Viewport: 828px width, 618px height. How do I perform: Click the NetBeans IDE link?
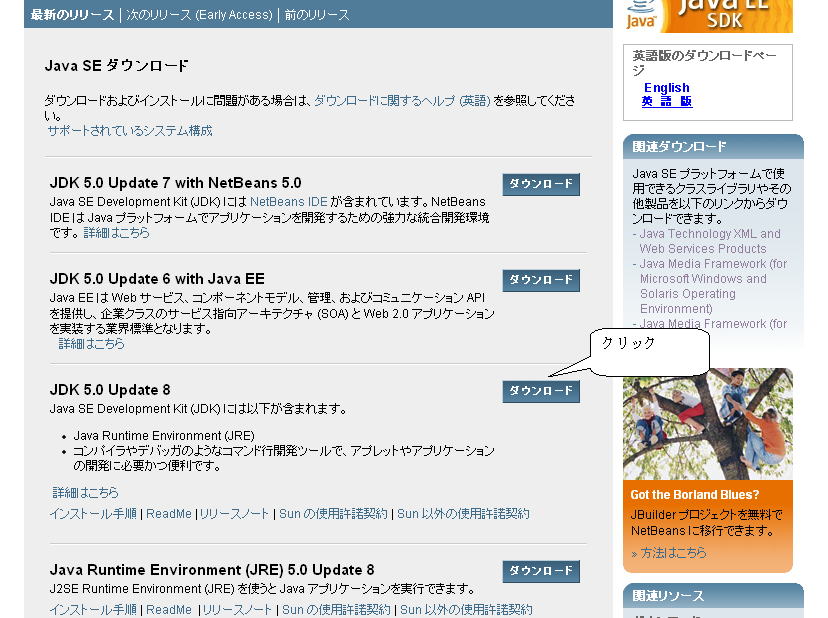[288, 202]
